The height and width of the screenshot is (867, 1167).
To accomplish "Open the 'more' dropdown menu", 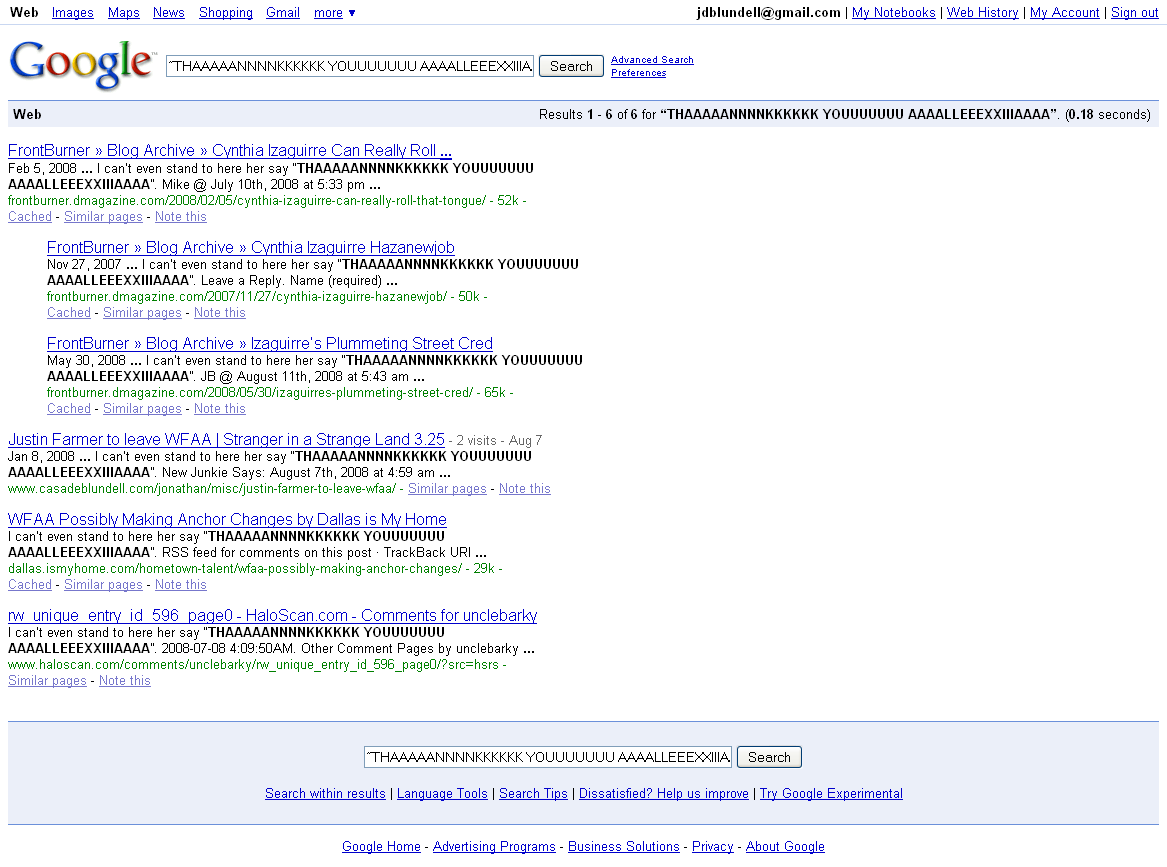I will (334, 13).
